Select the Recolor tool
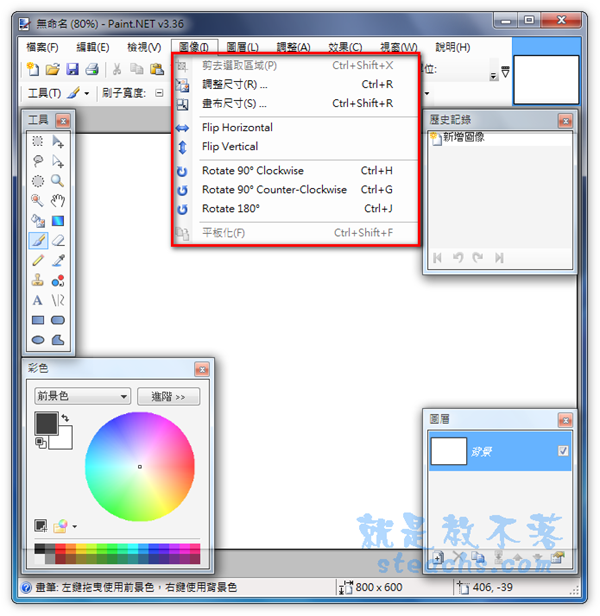 58,280
